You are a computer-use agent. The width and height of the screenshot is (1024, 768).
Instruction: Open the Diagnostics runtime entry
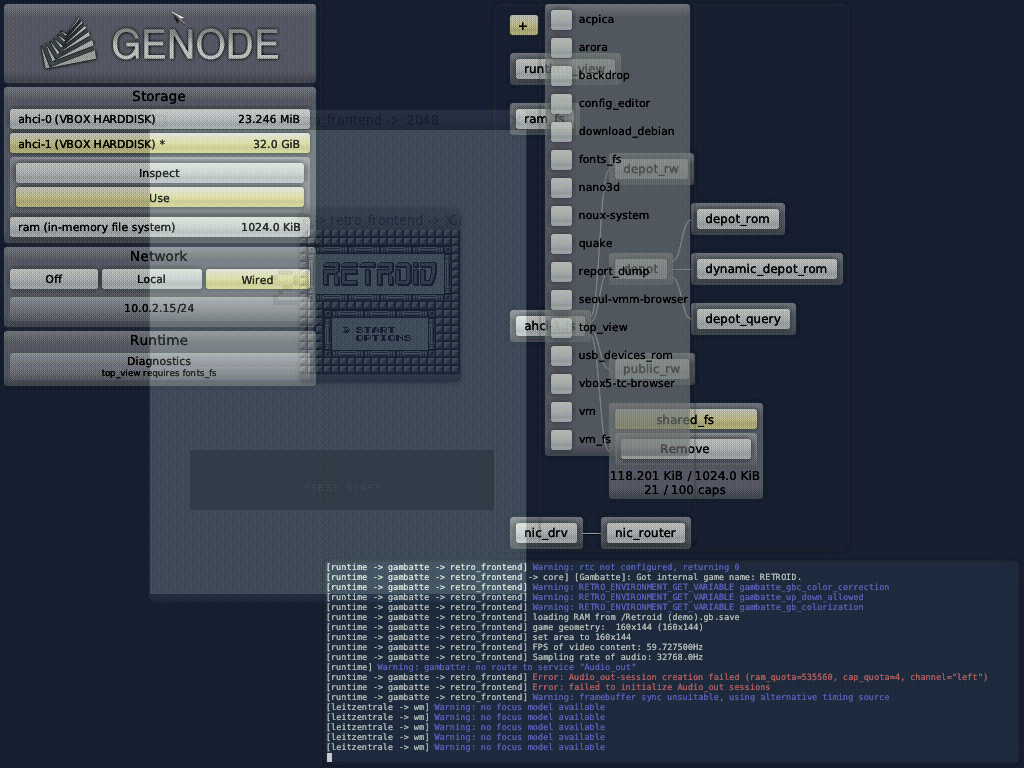tap(159, 366)
